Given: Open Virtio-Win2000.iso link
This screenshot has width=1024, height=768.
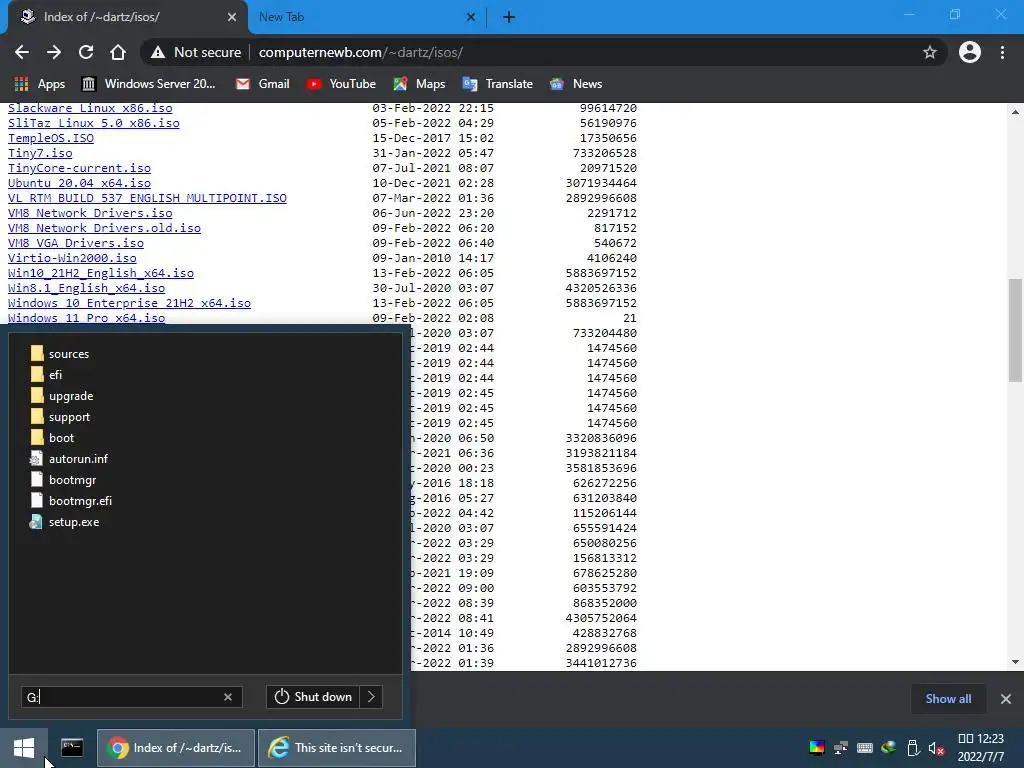Looking at the screenshot, I should tap(72, 258).
